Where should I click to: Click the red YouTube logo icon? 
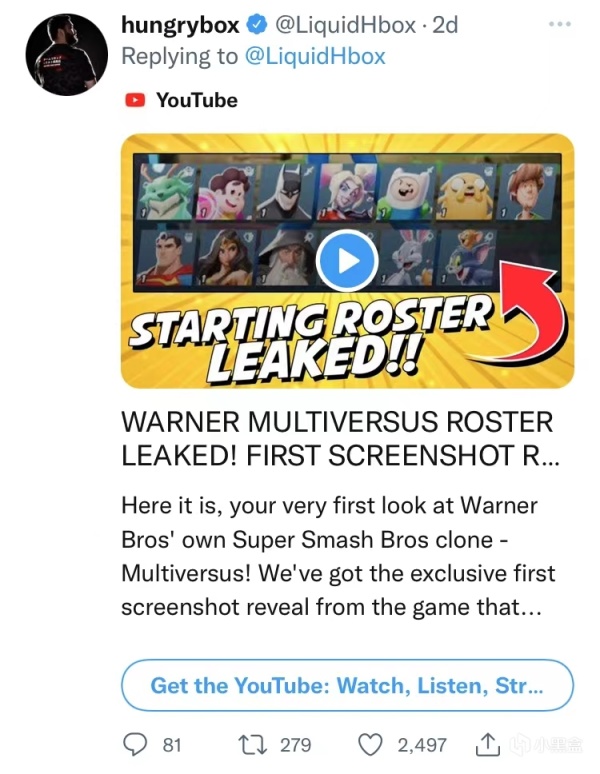click(x=134, y=100)
